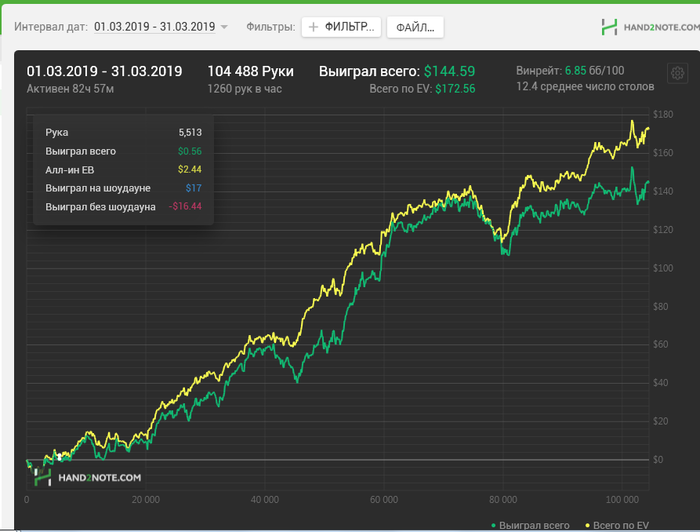The image size is (700, 532).
Task: Click the Выиграл без шоудауна -$16.44 value
Action: [x=185, y=206]
